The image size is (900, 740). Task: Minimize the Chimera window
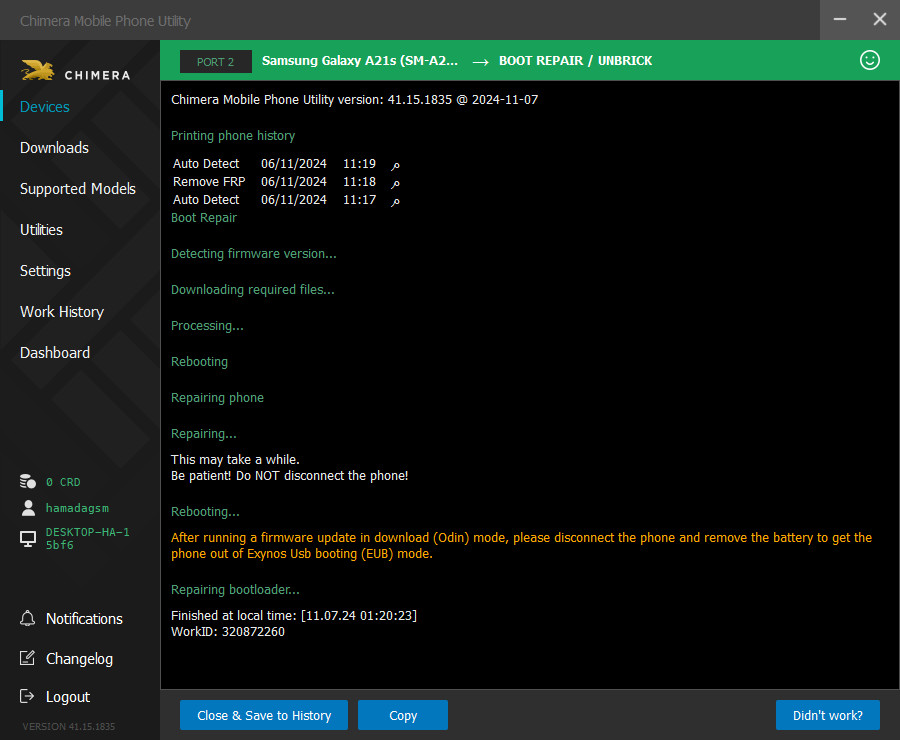[840, 20]
